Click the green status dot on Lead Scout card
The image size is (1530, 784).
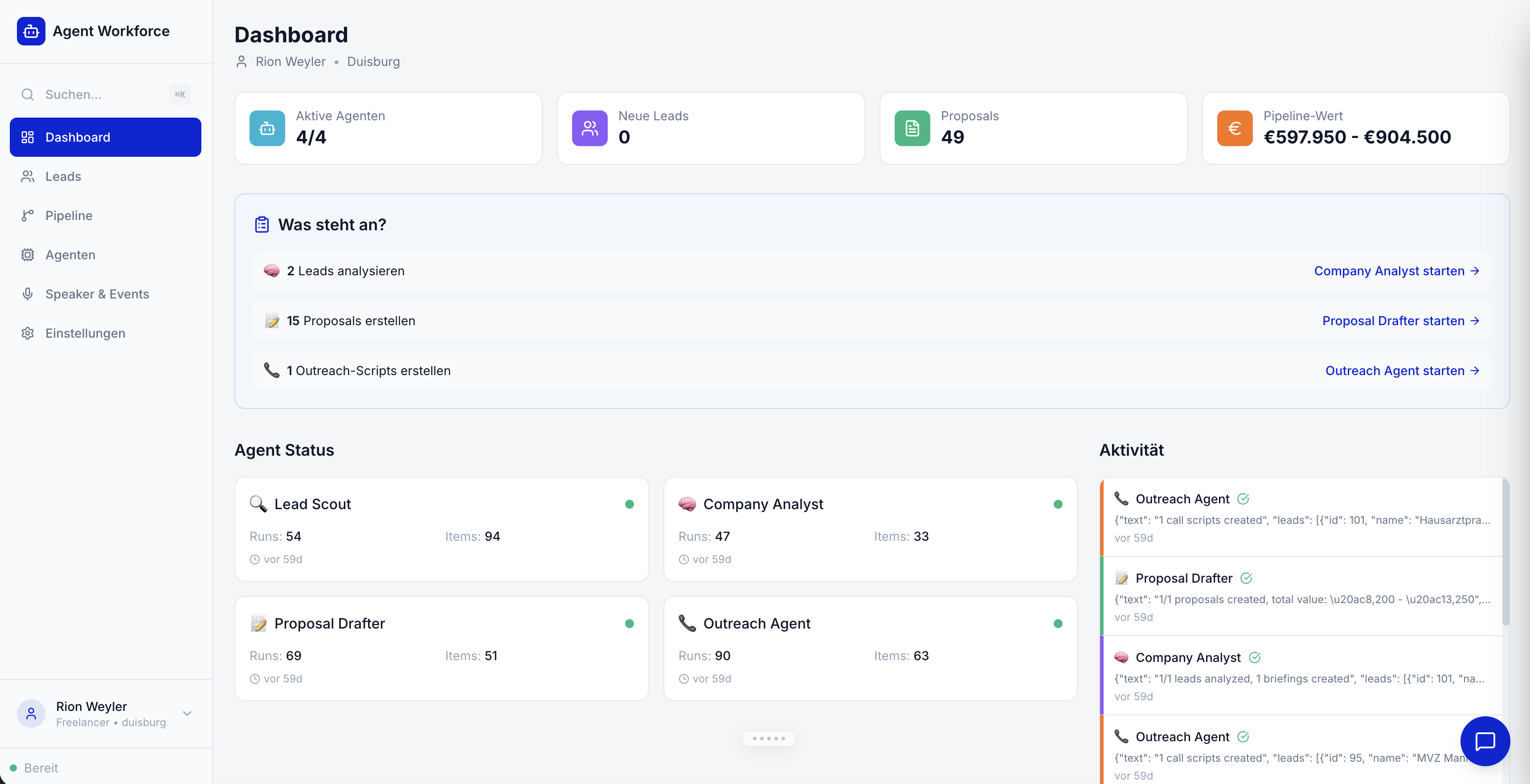coord(630,504)
